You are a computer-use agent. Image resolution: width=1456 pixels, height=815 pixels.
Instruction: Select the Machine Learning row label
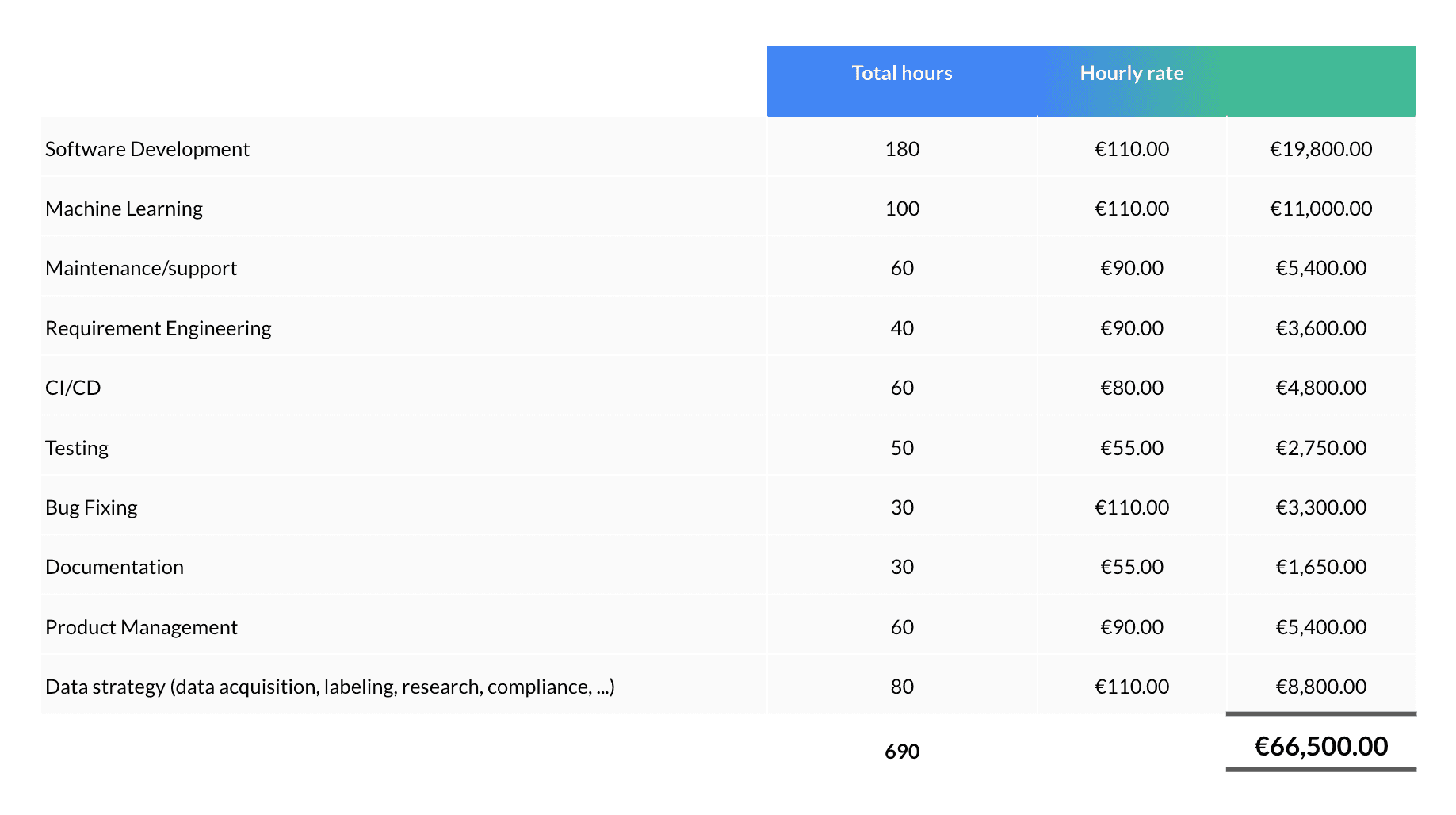pos(124,209)
